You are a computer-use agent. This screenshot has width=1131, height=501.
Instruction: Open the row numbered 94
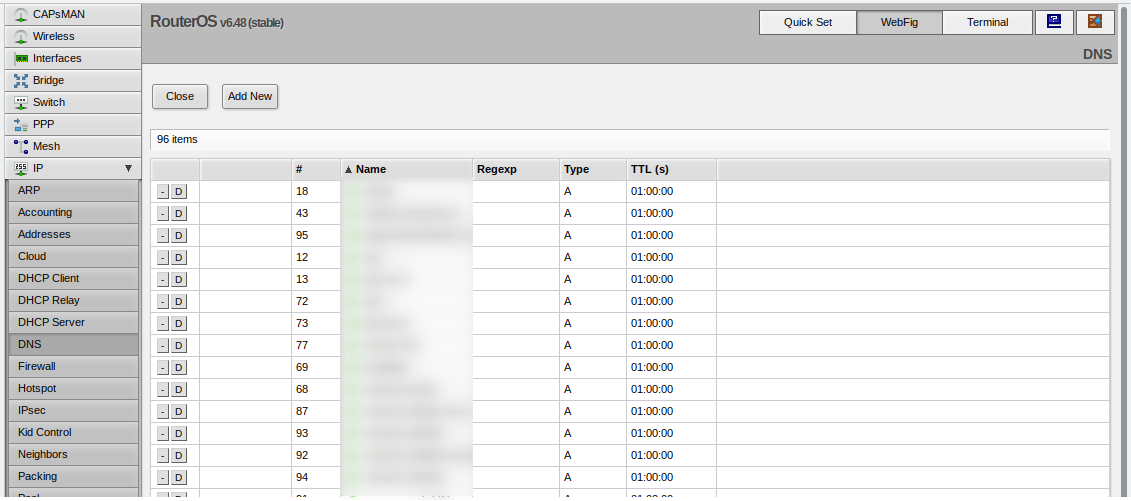pos(630,477)
